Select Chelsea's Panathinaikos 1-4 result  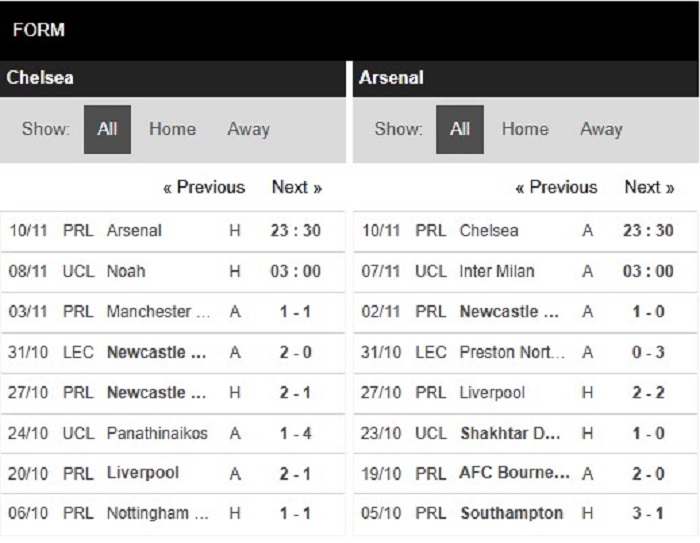coord(172,433)
